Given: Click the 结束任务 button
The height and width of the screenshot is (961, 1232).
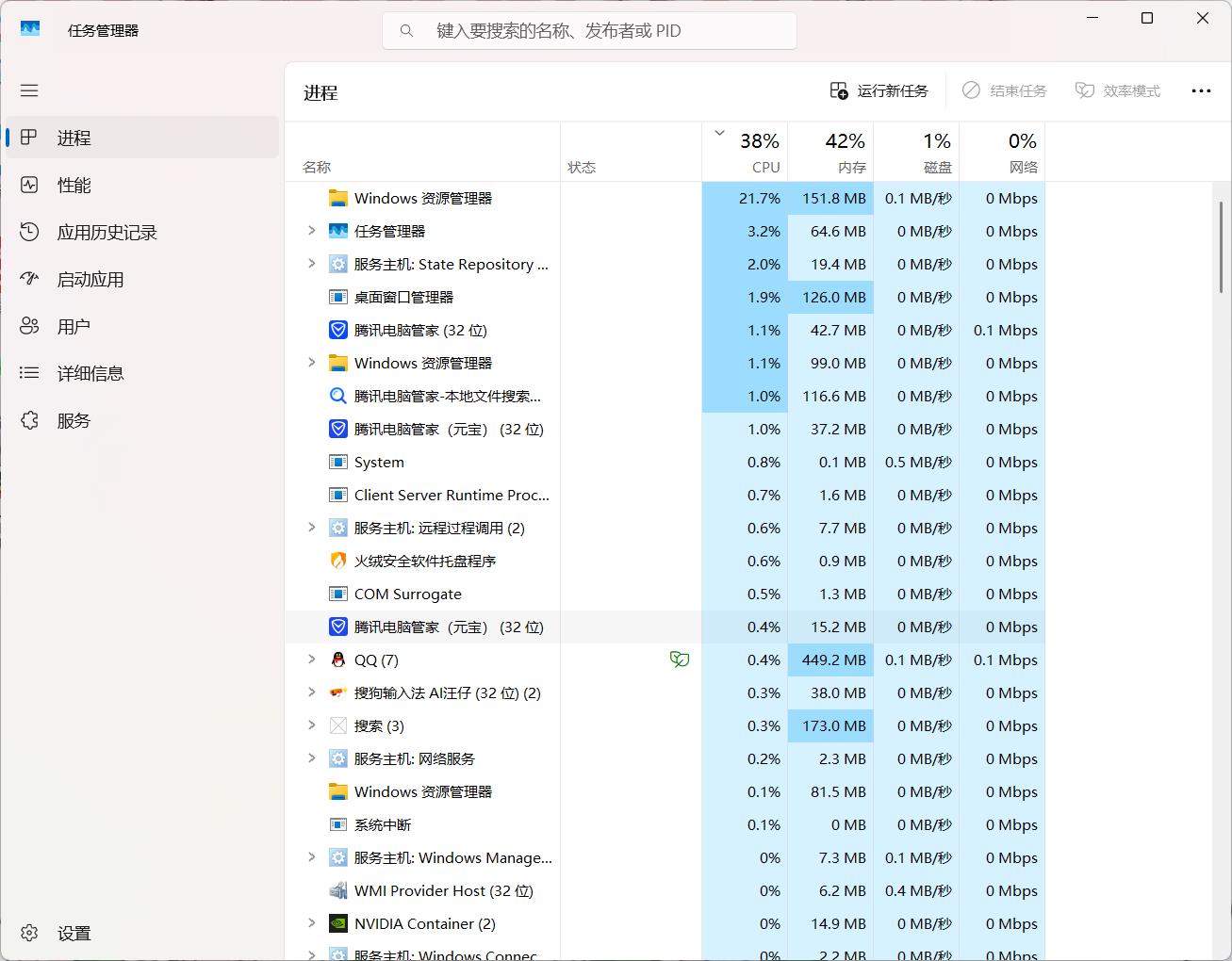Looking at the screenshot, I should coord(1005,90).
